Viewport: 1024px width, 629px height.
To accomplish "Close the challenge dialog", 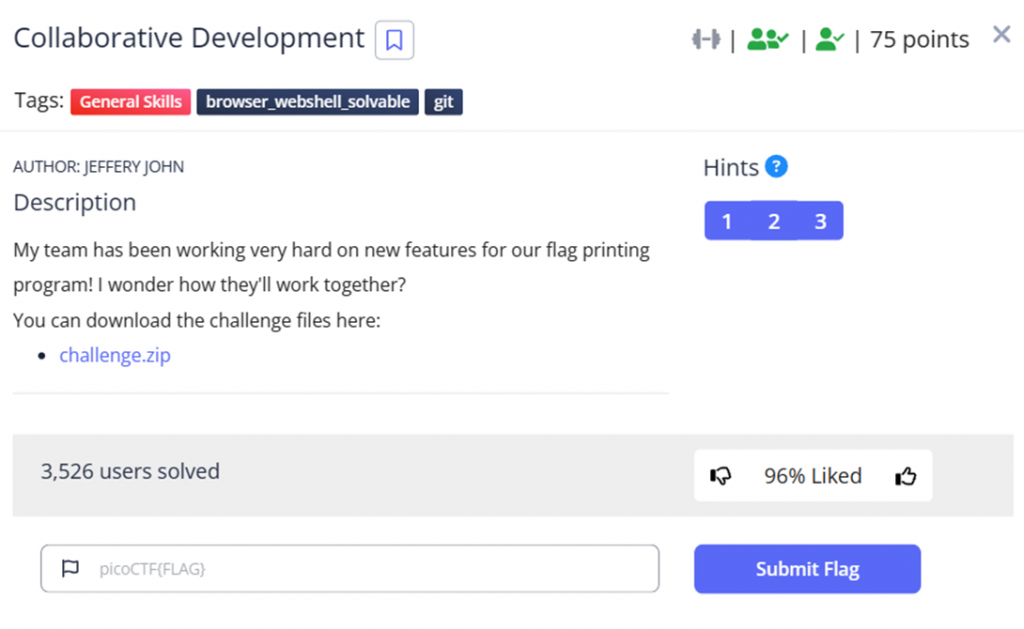I will point(1001,35).
